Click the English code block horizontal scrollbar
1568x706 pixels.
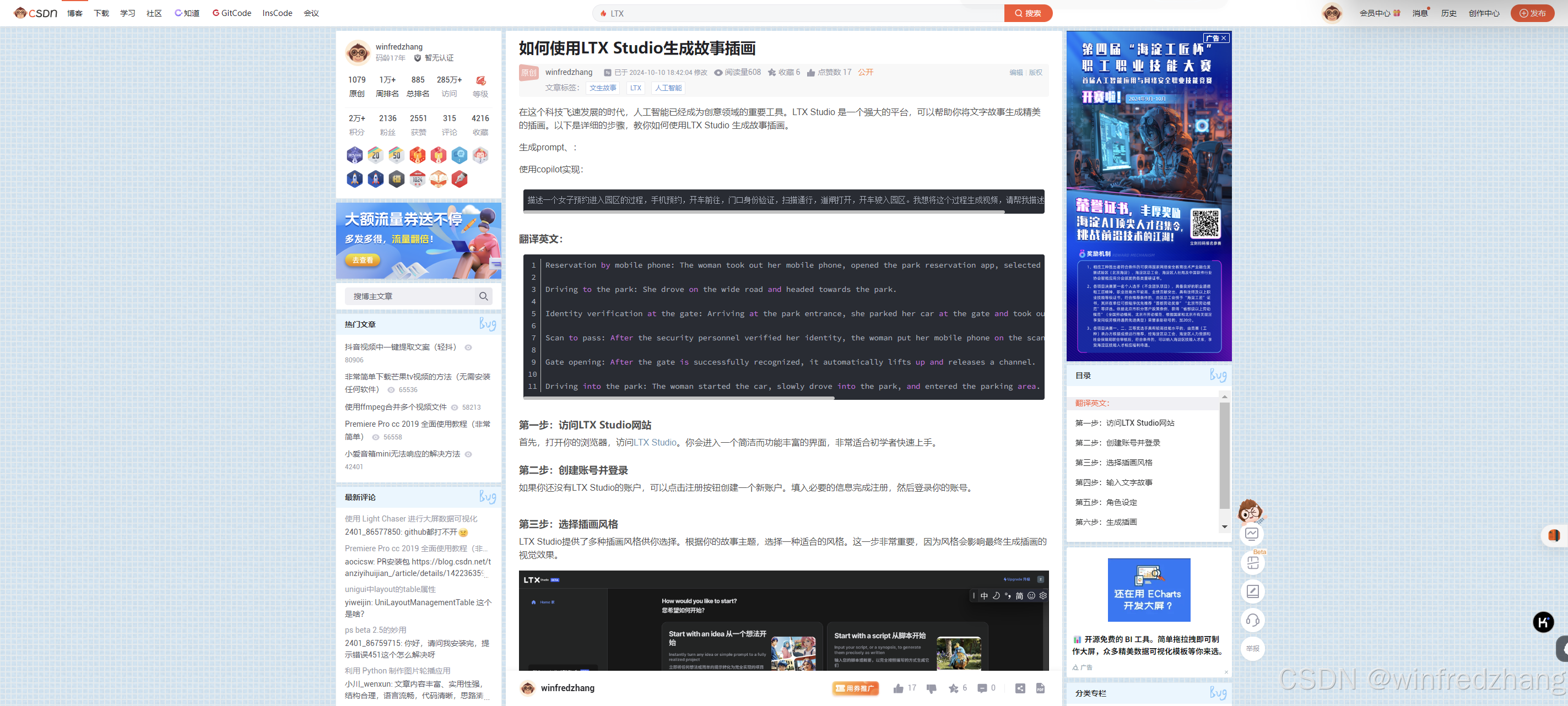[679, 398]
